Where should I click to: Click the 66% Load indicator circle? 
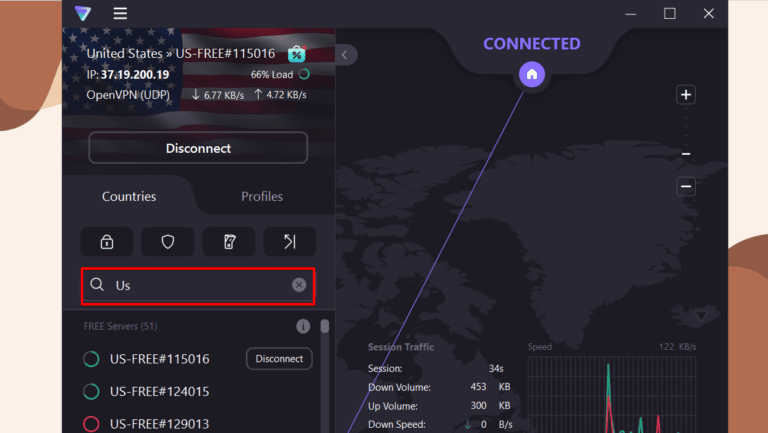(x=304, y=74)
